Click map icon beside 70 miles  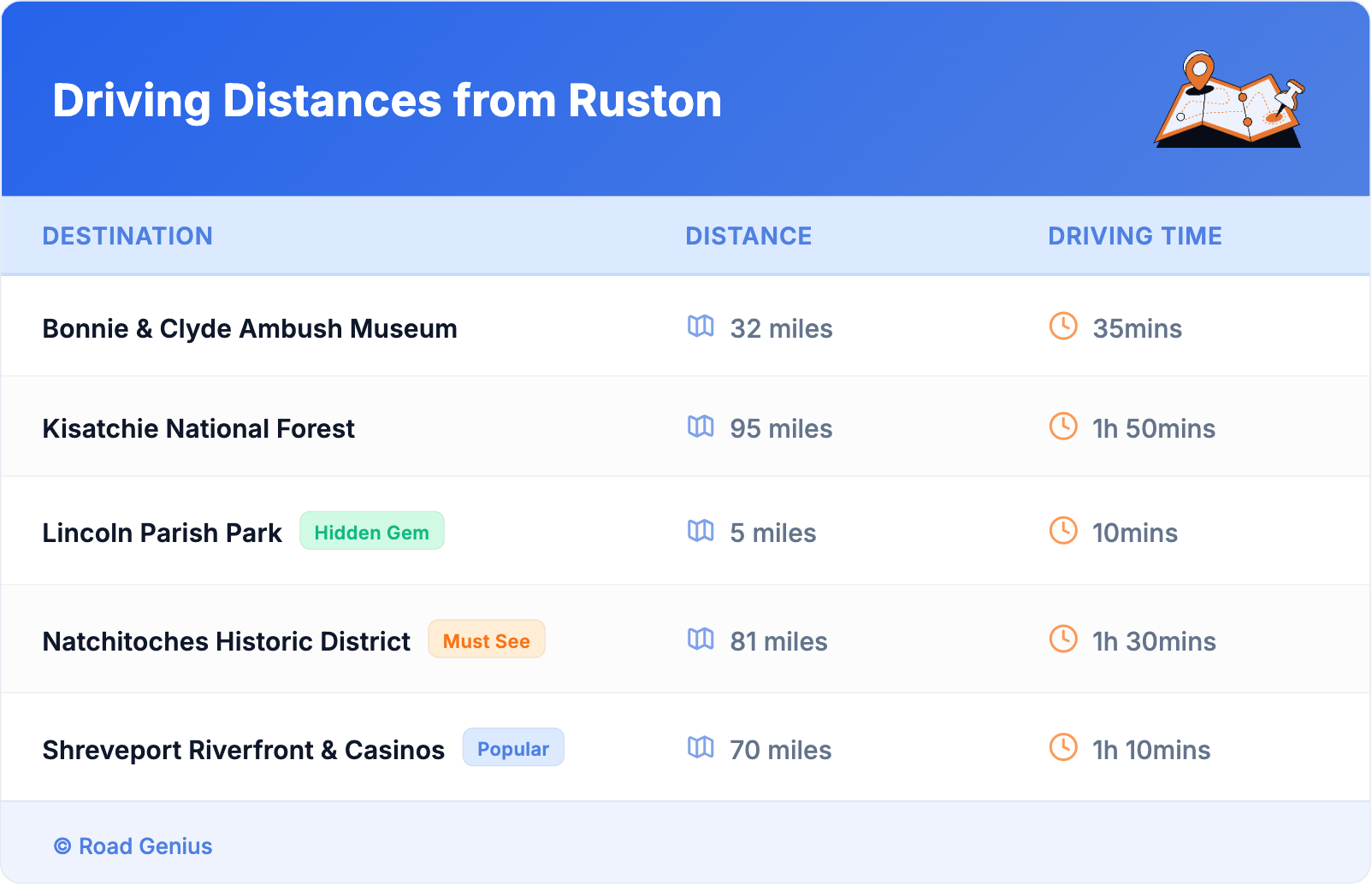[x=701, y=748]
